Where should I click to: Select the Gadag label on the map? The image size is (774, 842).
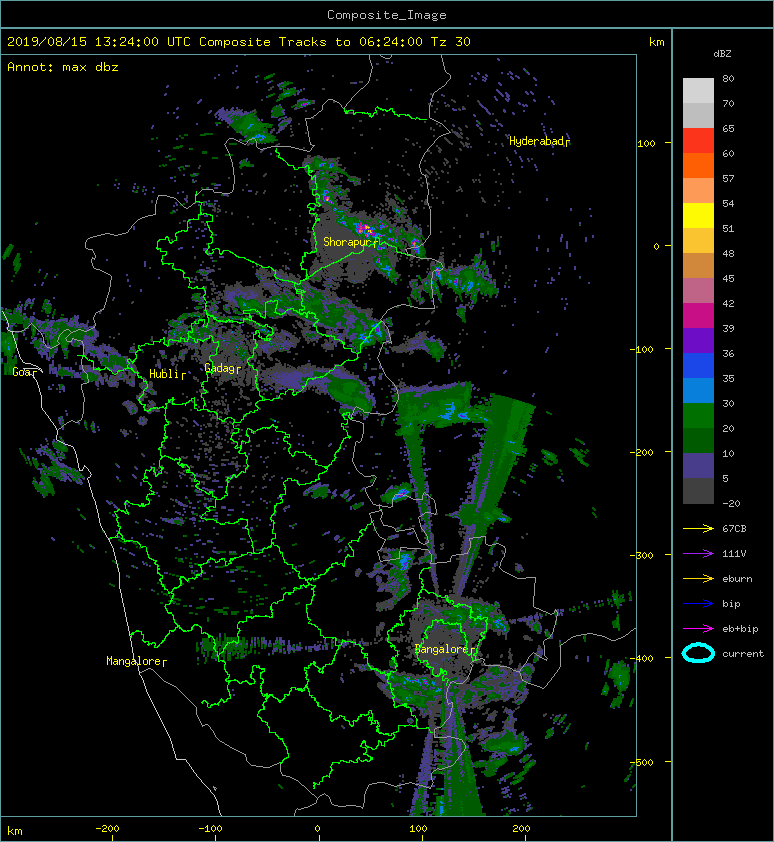(222, 368)
